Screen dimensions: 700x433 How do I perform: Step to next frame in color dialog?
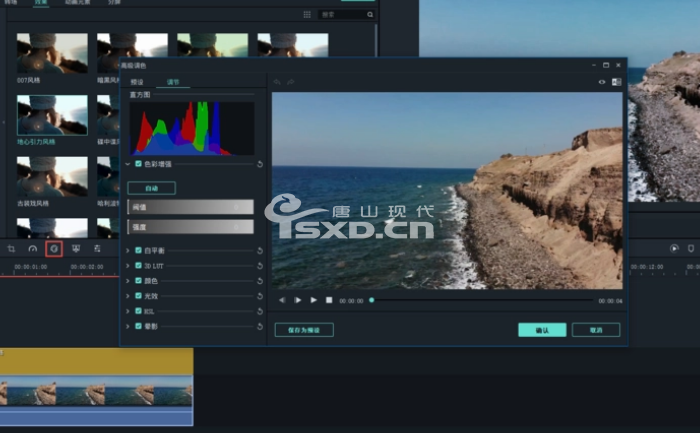297,300
